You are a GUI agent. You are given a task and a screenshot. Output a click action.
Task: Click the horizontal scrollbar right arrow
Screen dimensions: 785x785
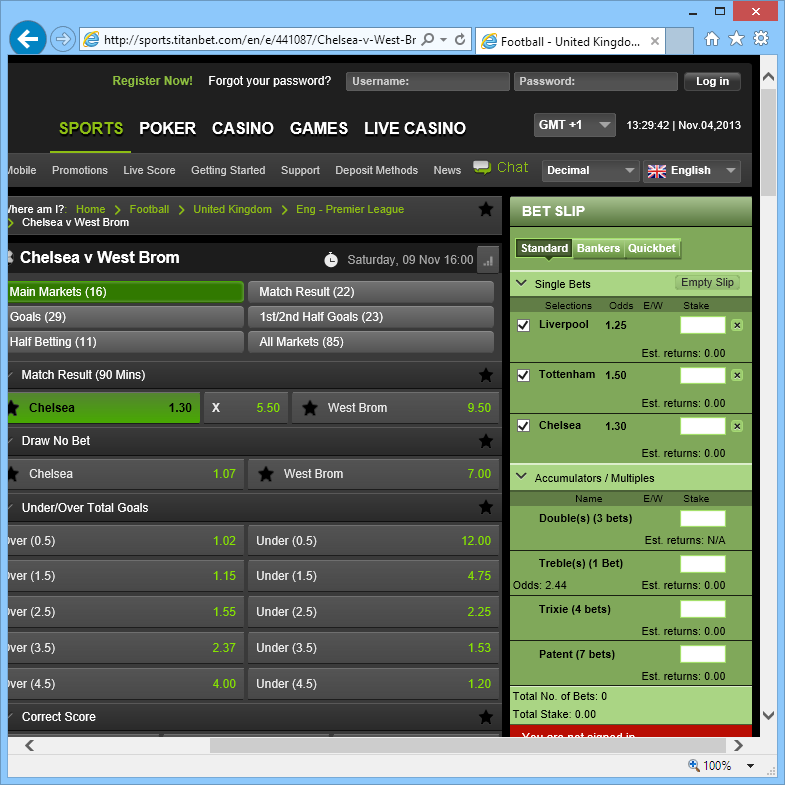tap(738, 745)
